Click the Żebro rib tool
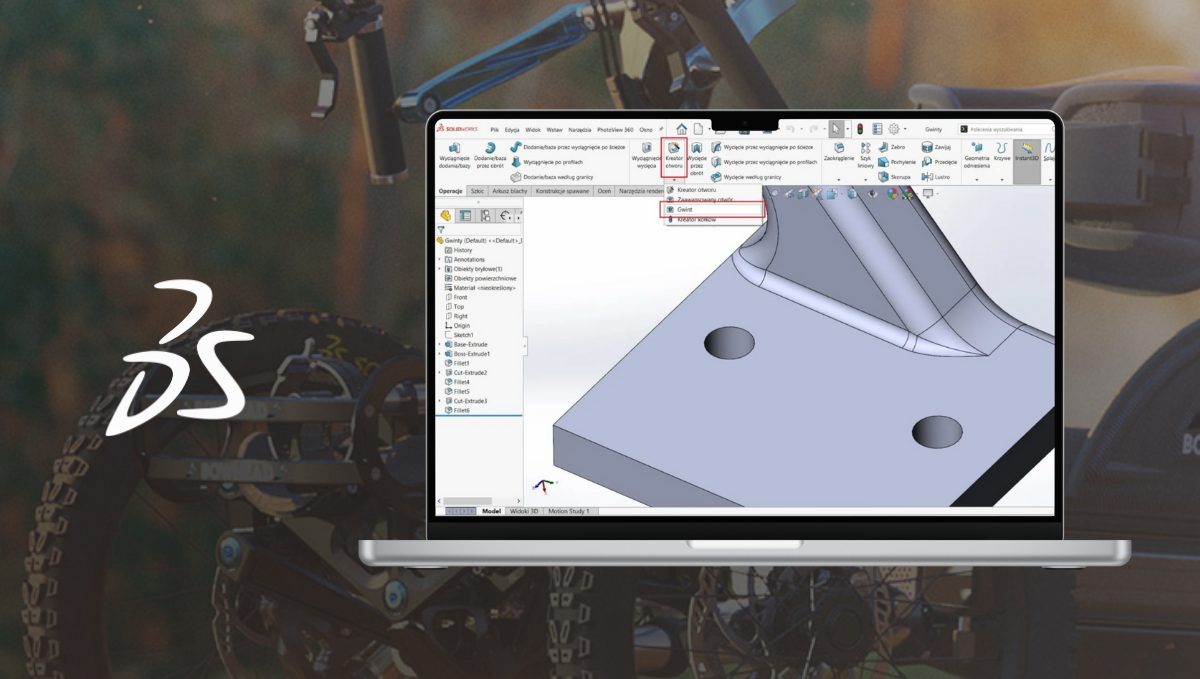Image resolution: width=1200 pixels, height=679 pixels. point(890,146)
